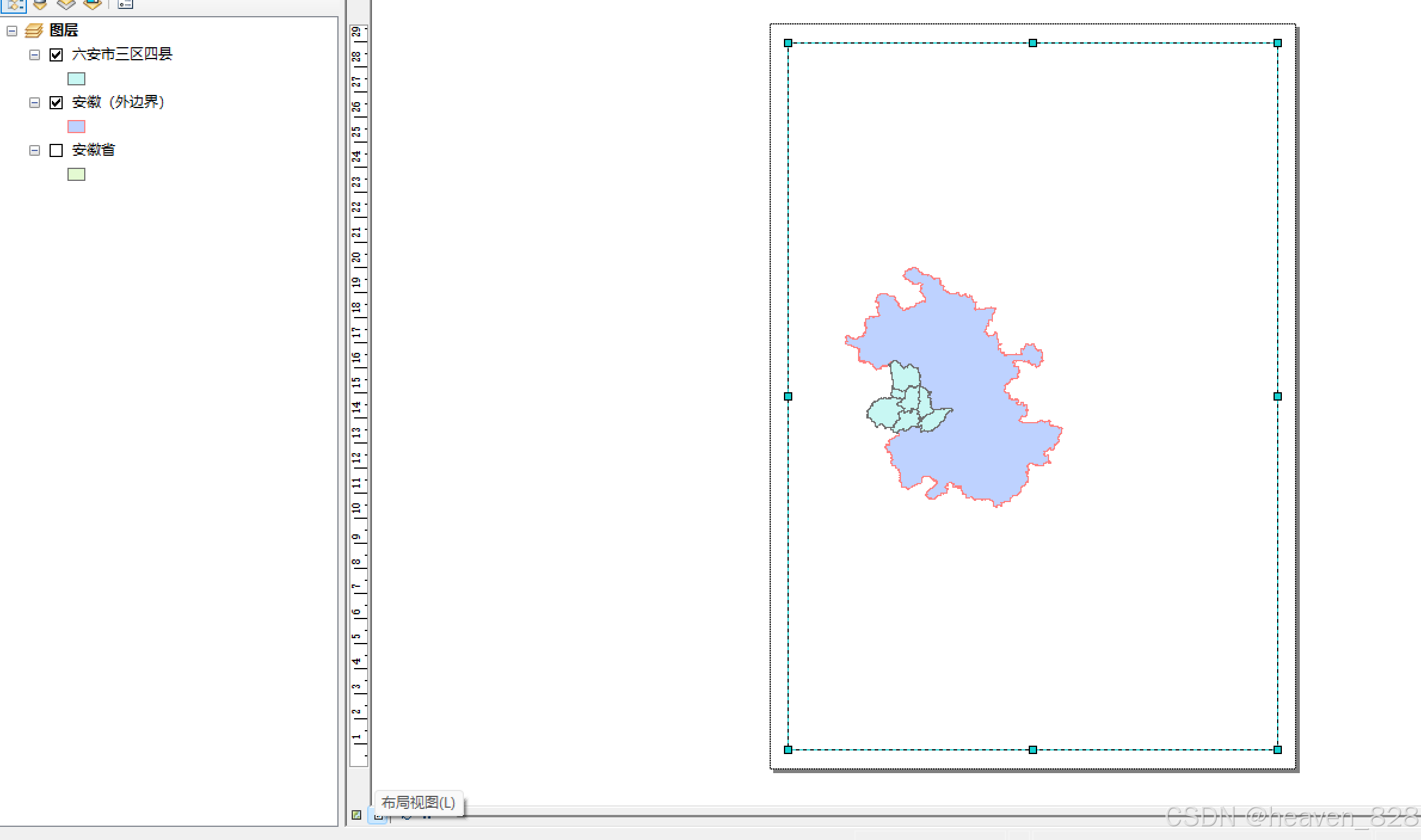Switch to Data View button

point(356,815)
